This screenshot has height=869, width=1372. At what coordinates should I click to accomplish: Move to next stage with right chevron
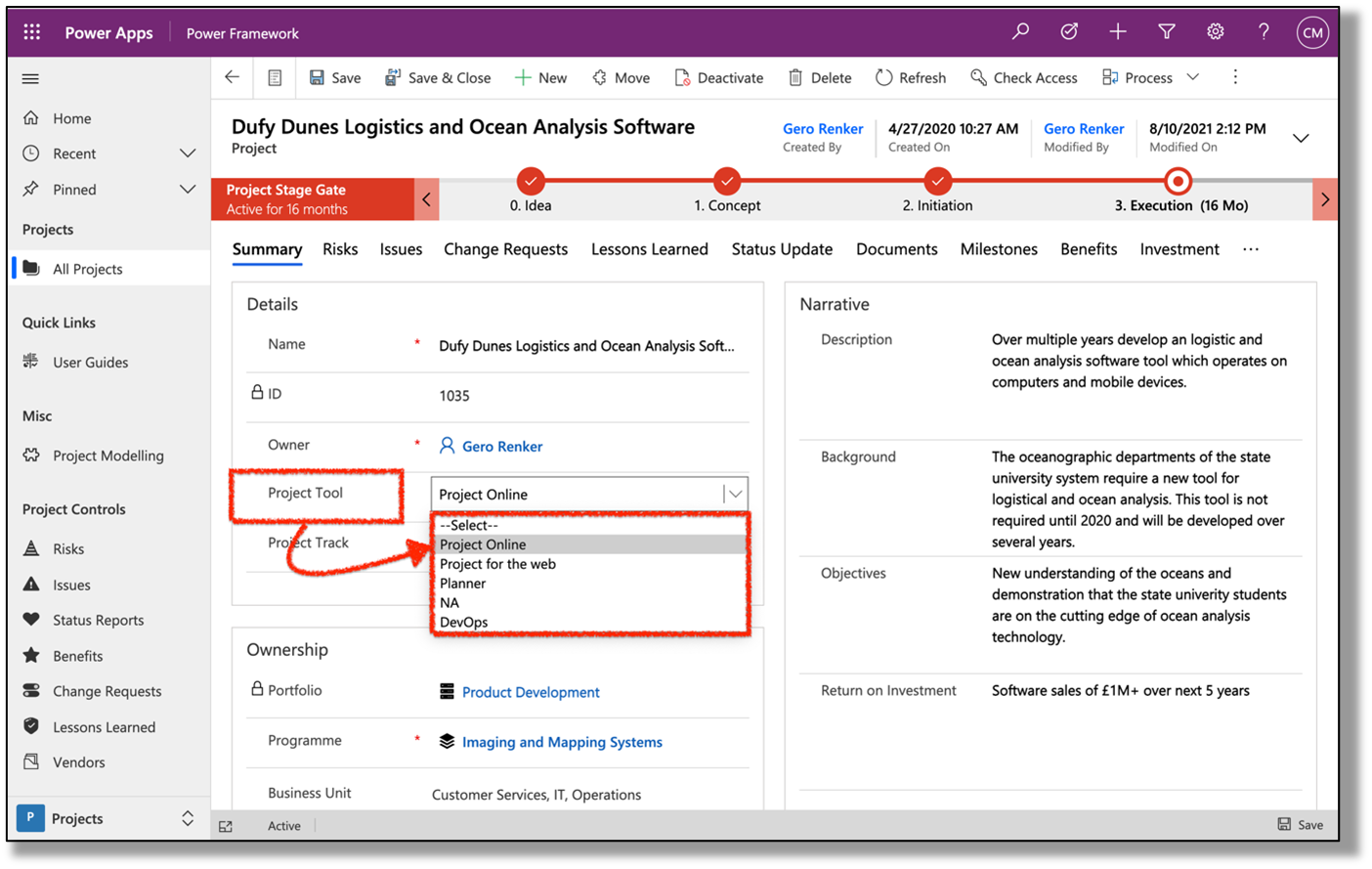coord(1324,199)
